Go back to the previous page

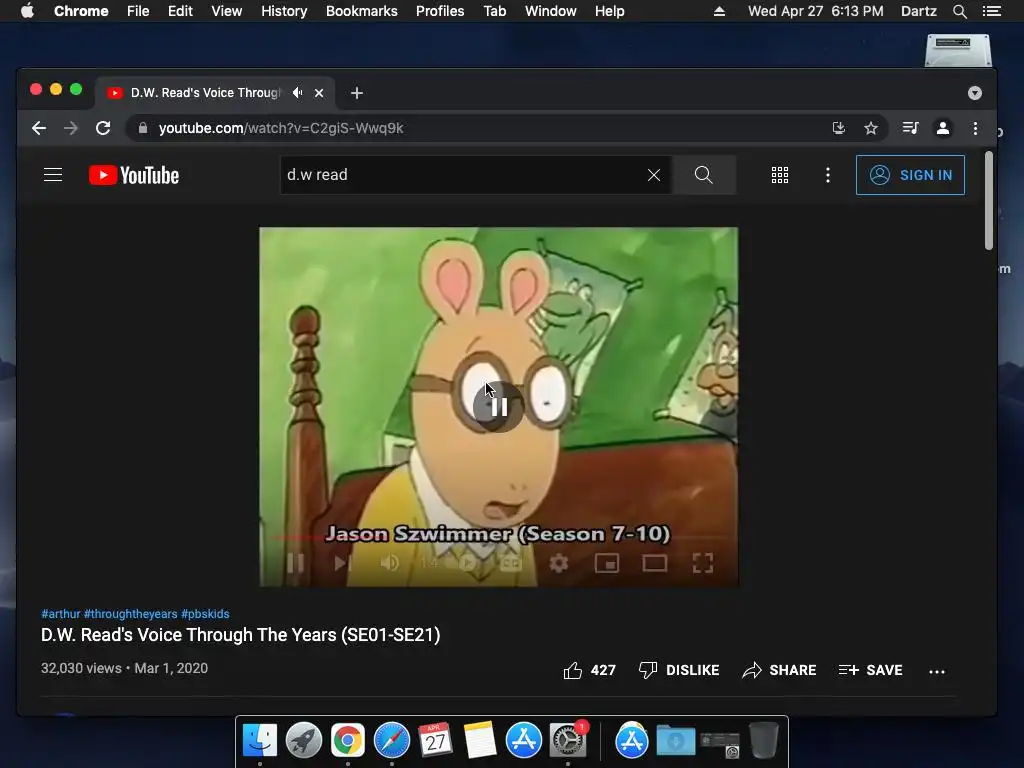click(x=39, y=128)
